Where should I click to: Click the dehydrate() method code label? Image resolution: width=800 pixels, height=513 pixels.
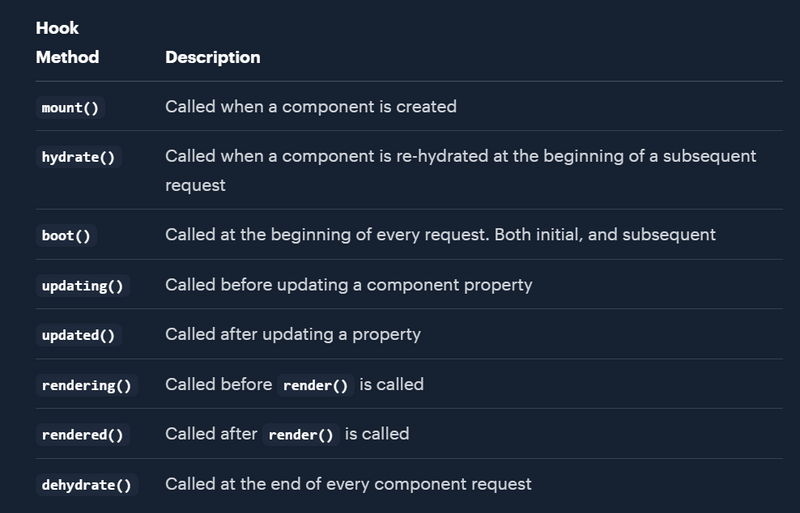pos(86,485)
